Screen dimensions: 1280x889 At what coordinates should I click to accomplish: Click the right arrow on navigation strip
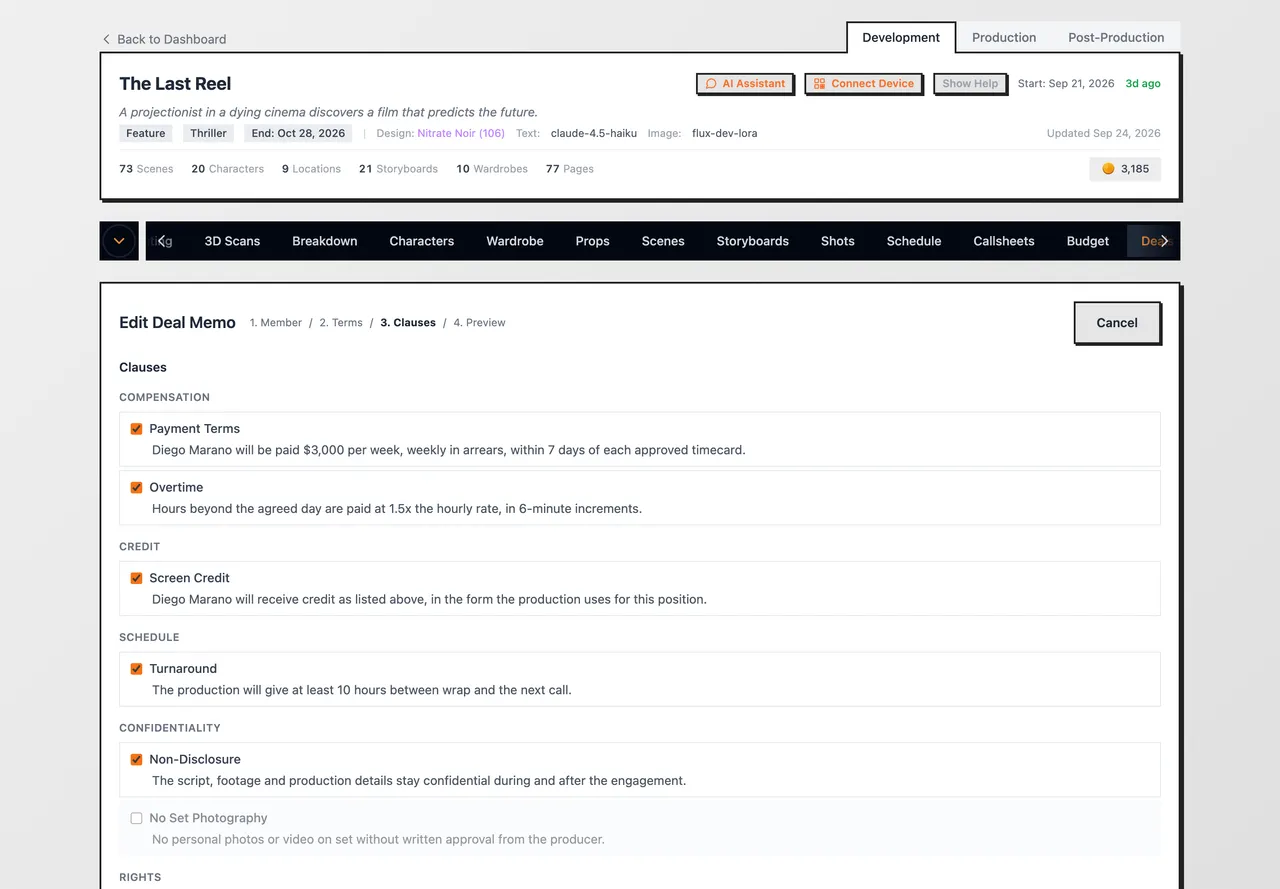pyautogui.click(x=1164, y=241)
